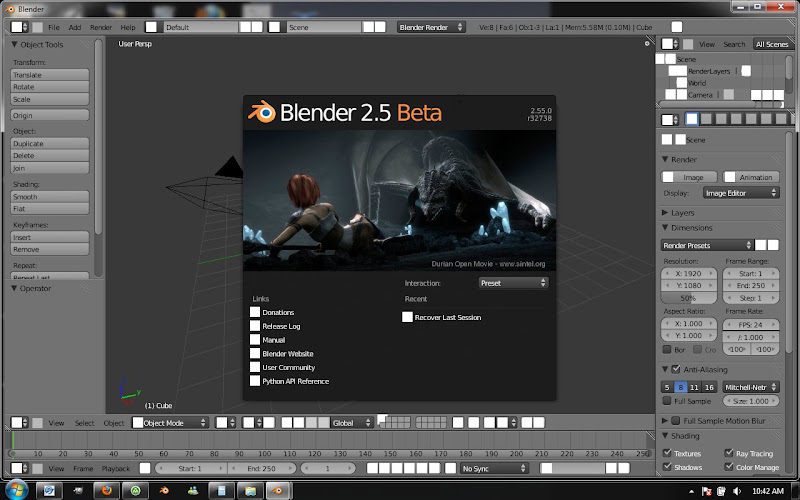Click the icon beside Recover Last Session
The height and width of the screenshot is (500, 800).
(407, 317)
